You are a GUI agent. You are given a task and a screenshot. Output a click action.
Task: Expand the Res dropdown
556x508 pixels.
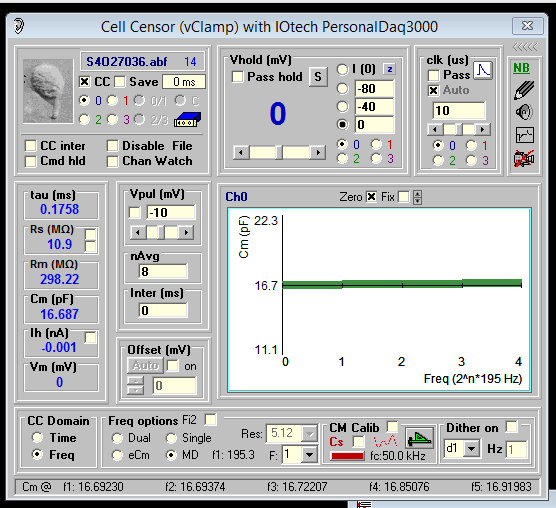310,434
